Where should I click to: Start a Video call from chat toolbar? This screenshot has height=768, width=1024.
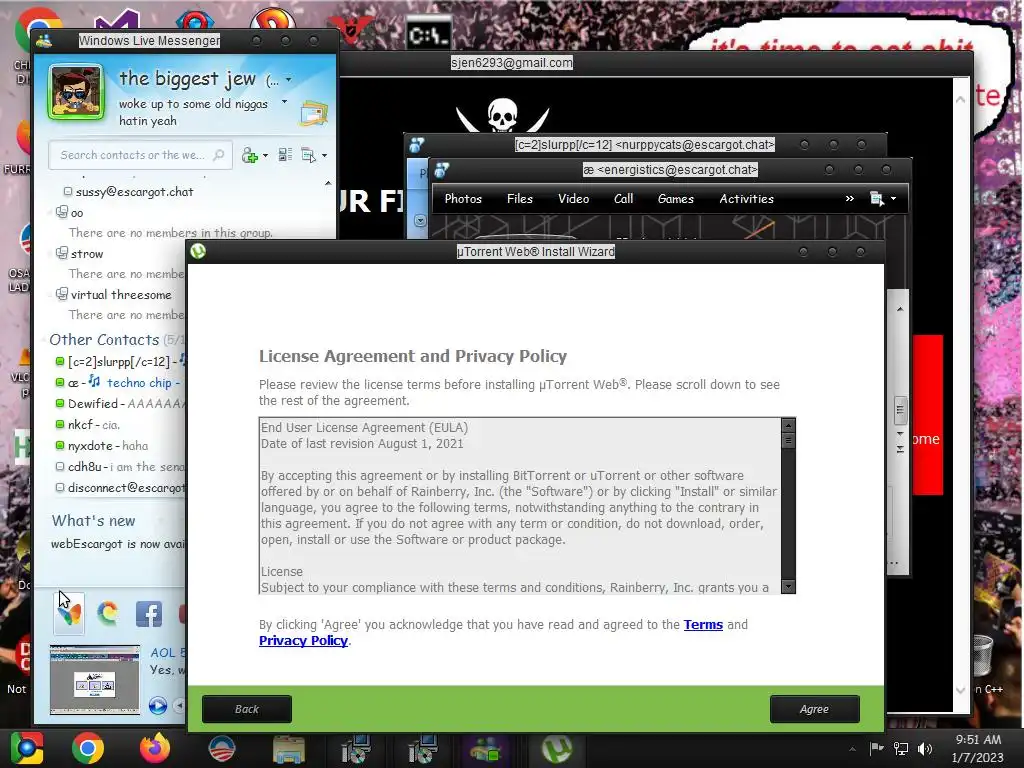573,199
